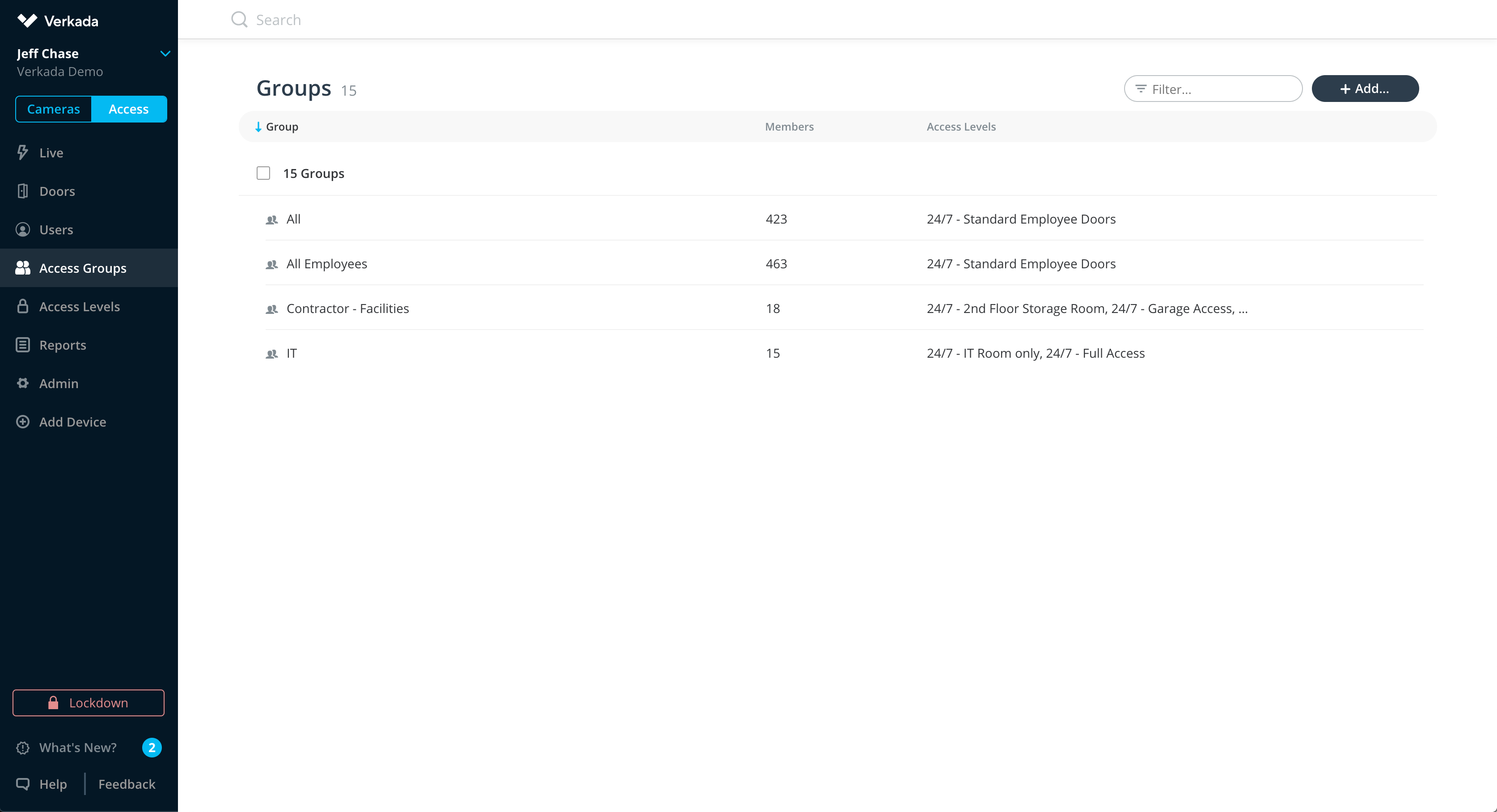This screenshot has width=1497, height=812.
Task: Open the Add... dropdown button
Action: 1365,89
